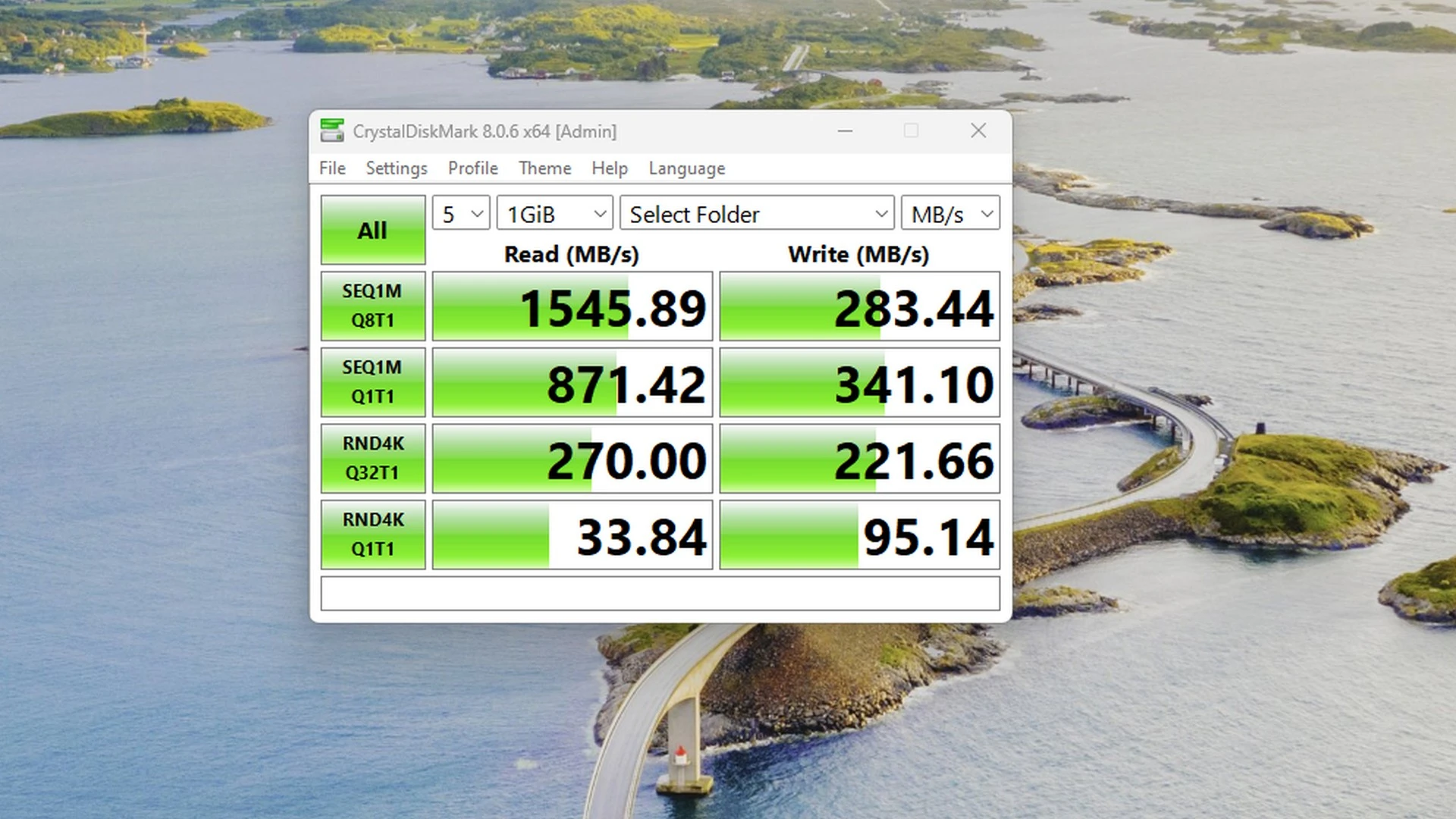Click the CrystalDiskMark app icon in title bar
The width and height of the screenshot is (1456, 819).
point(332,130)
